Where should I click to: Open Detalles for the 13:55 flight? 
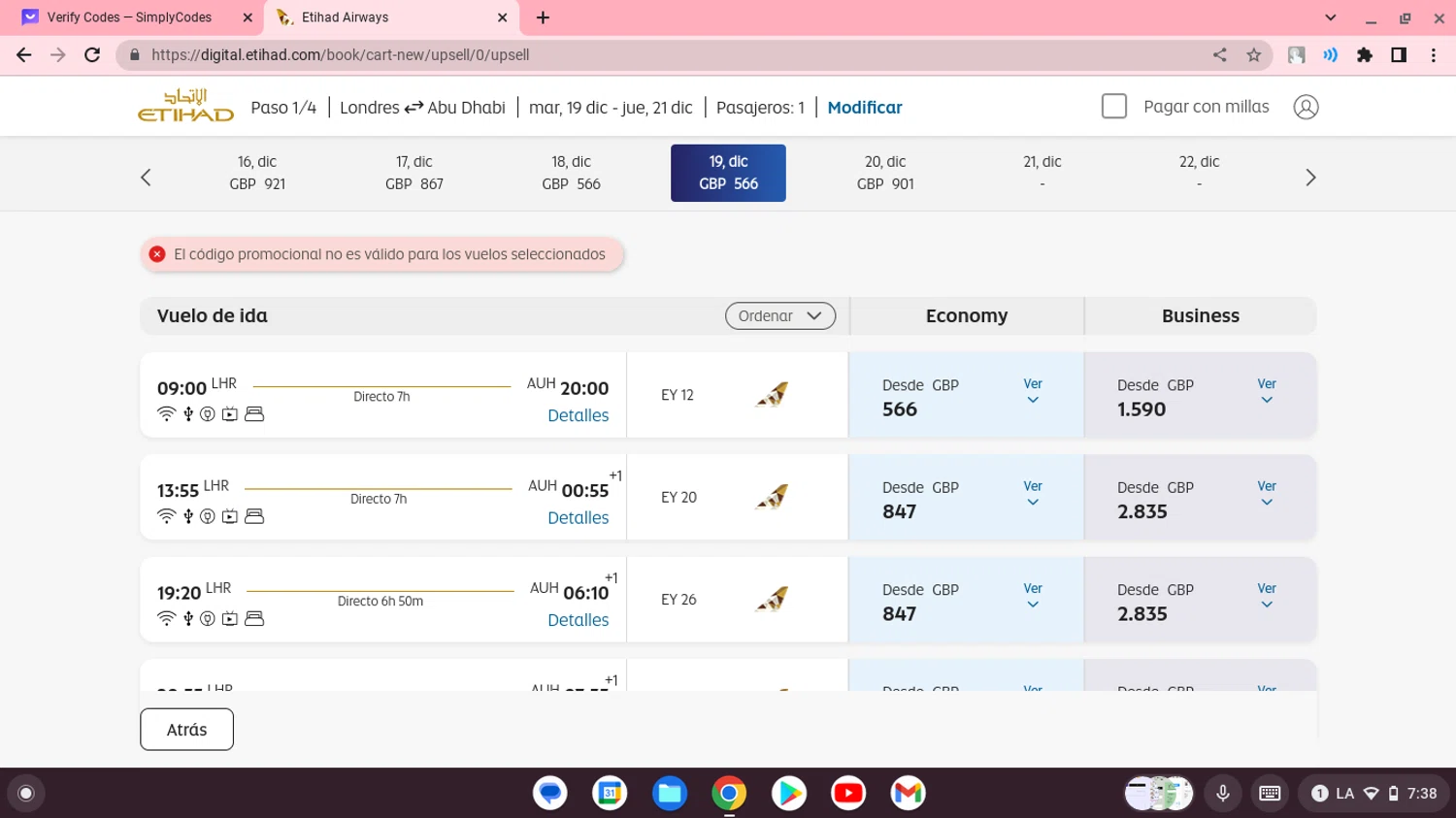click(579, 518)
